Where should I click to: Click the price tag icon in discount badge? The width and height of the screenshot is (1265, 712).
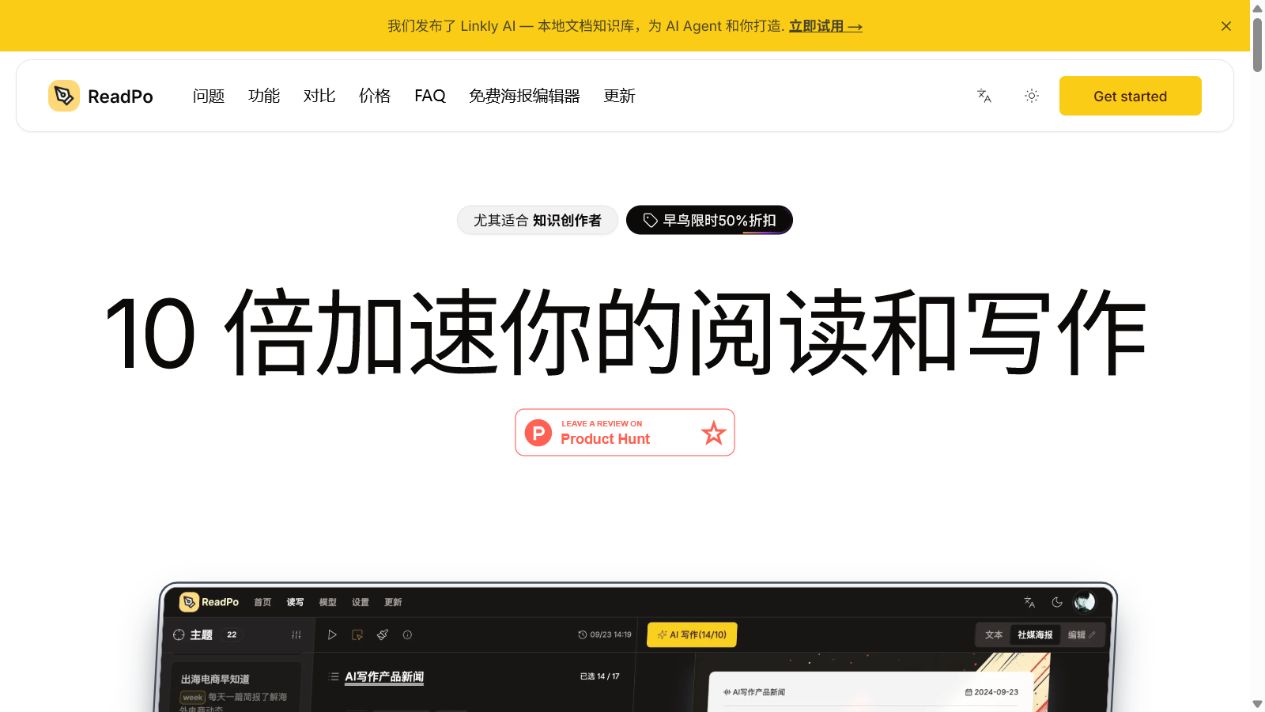[650, 220]
